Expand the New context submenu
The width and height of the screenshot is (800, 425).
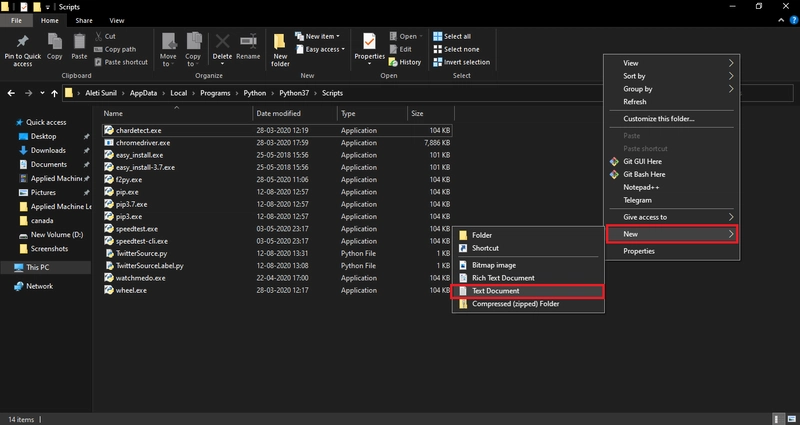point(671,234)
